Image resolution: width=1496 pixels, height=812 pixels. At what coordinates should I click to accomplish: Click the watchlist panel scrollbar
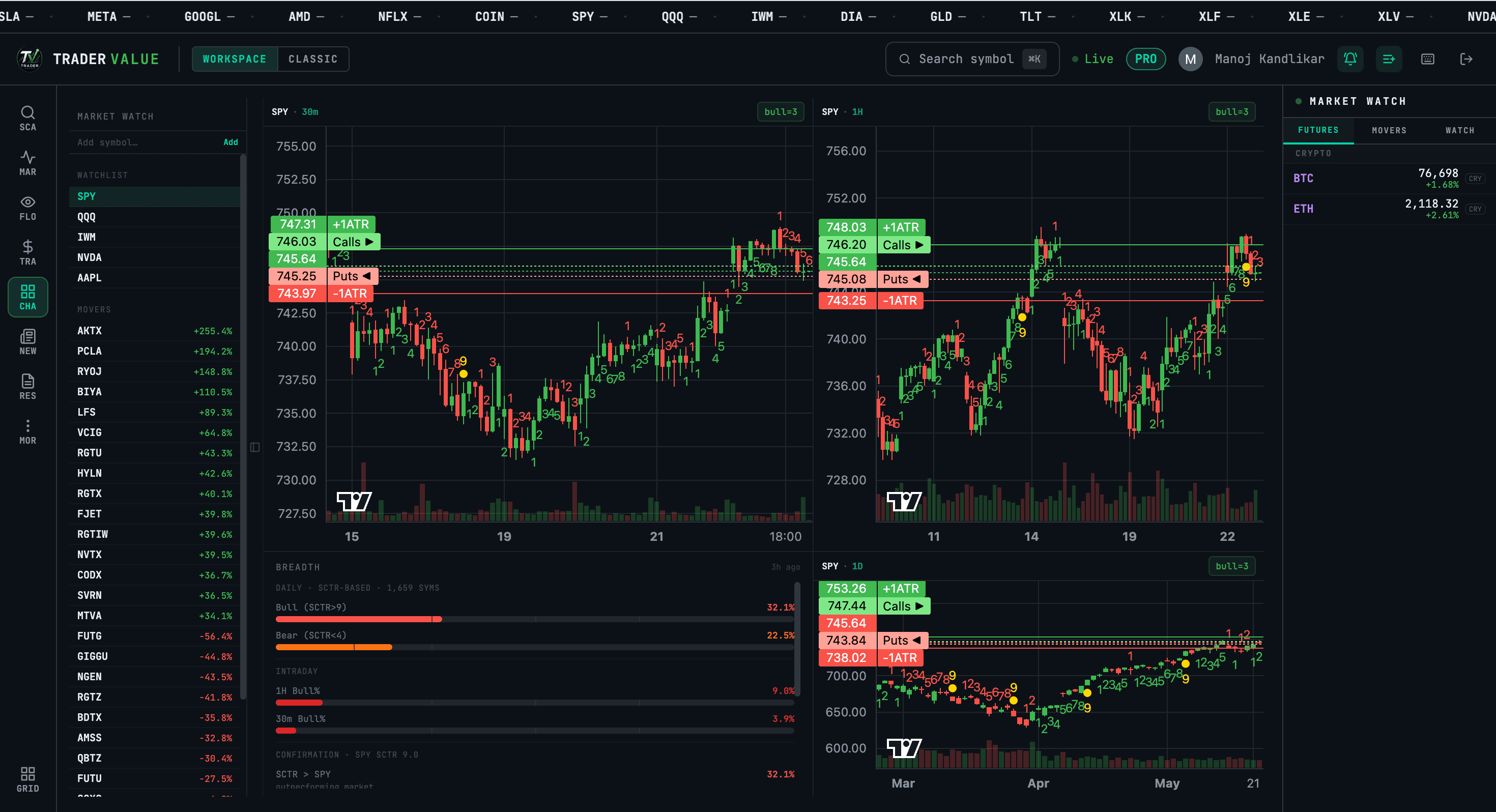[x=243, y=427]
